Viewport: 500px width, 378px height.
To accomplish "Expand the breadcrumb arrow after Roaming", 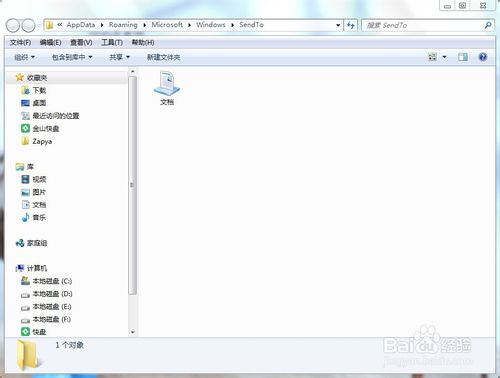I will pyautogui.click(x=144, y=25).
